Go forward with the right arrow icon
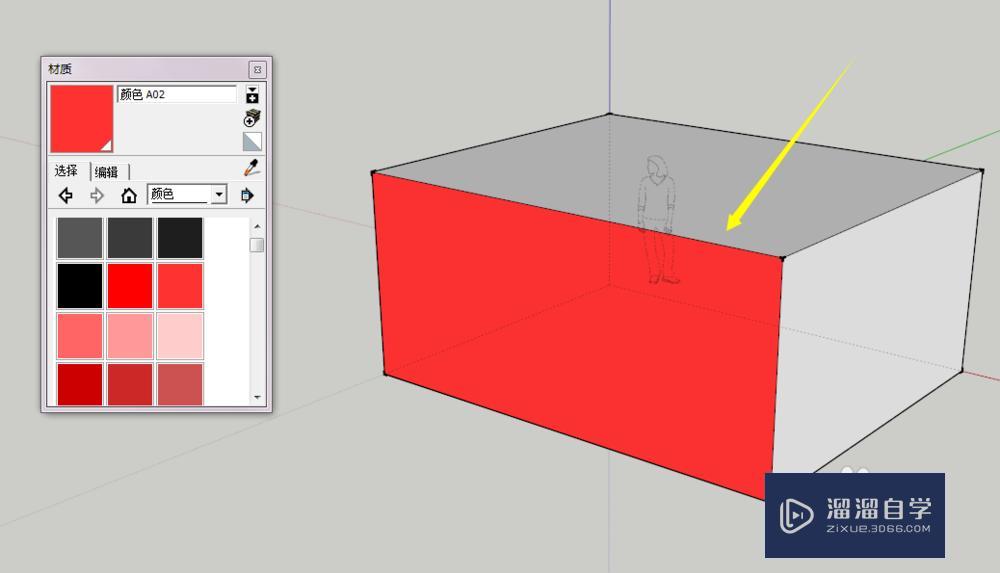Image resolution: width=1000 pixels, height=573 pixels. click(97, 195)
